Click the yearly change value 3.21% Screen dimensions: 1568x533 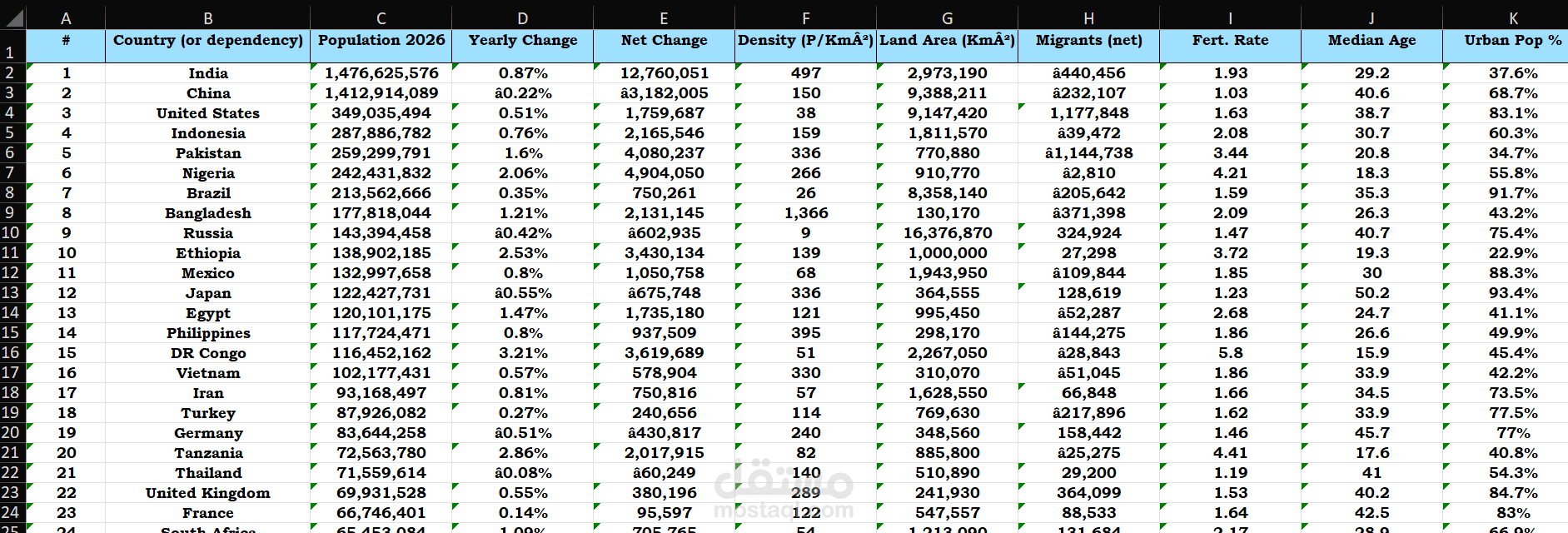pos(522,353)
